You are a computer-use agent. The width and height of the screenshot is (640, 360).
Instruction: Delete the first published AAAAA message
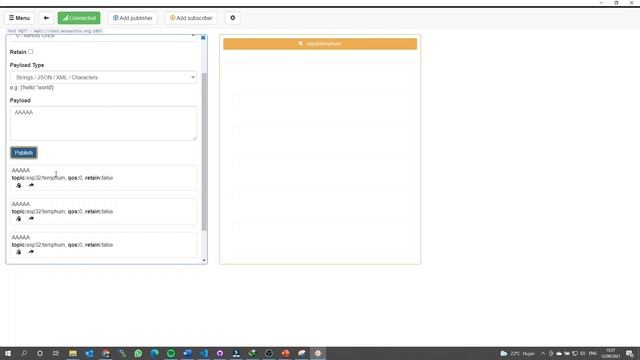click(x=18, y=185)
